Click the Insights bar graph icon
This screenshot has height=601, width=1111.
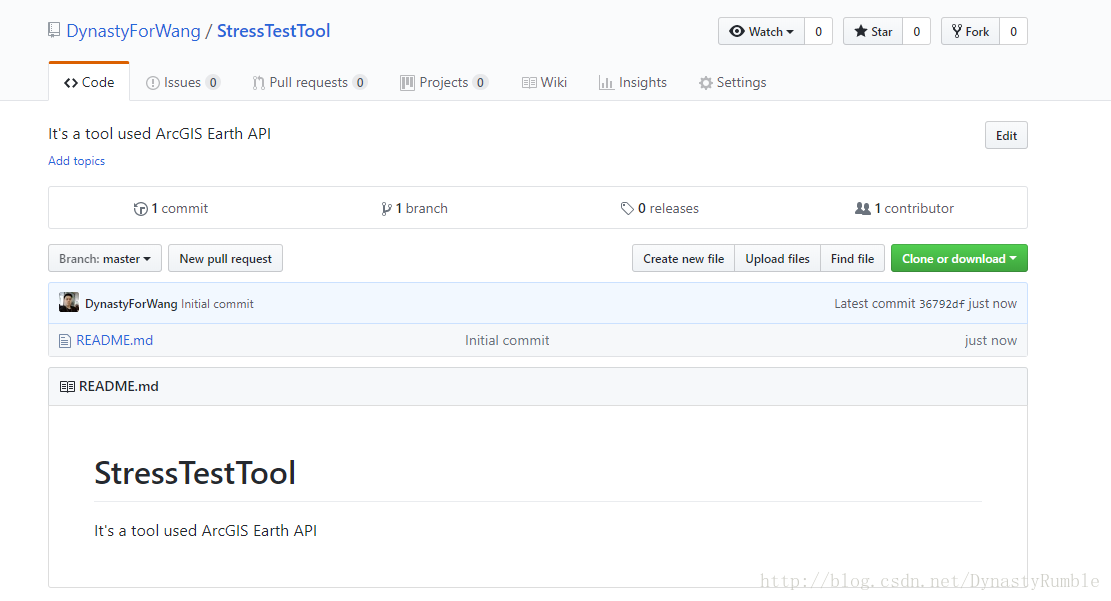coord(606,83)
